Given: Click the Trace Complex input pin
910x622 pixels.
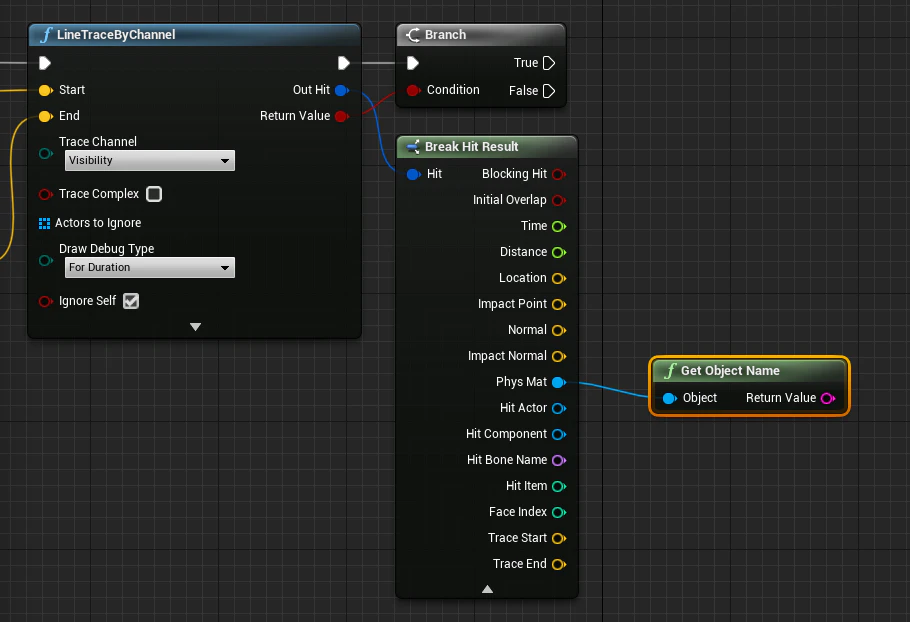Looking at the screenshot, I should pos(46,194).
